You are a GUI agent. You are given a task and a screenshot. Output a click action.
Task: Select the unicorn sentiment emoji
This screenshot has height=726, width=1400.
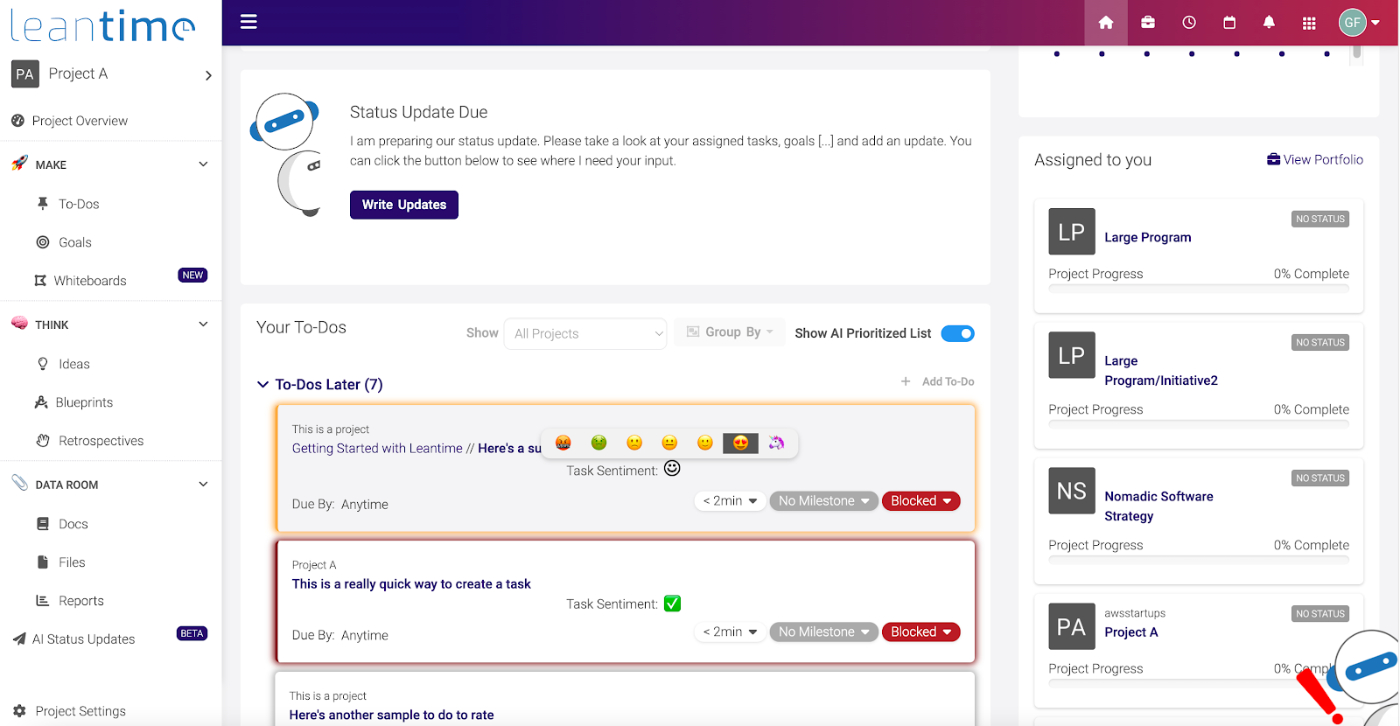(777, 442)
